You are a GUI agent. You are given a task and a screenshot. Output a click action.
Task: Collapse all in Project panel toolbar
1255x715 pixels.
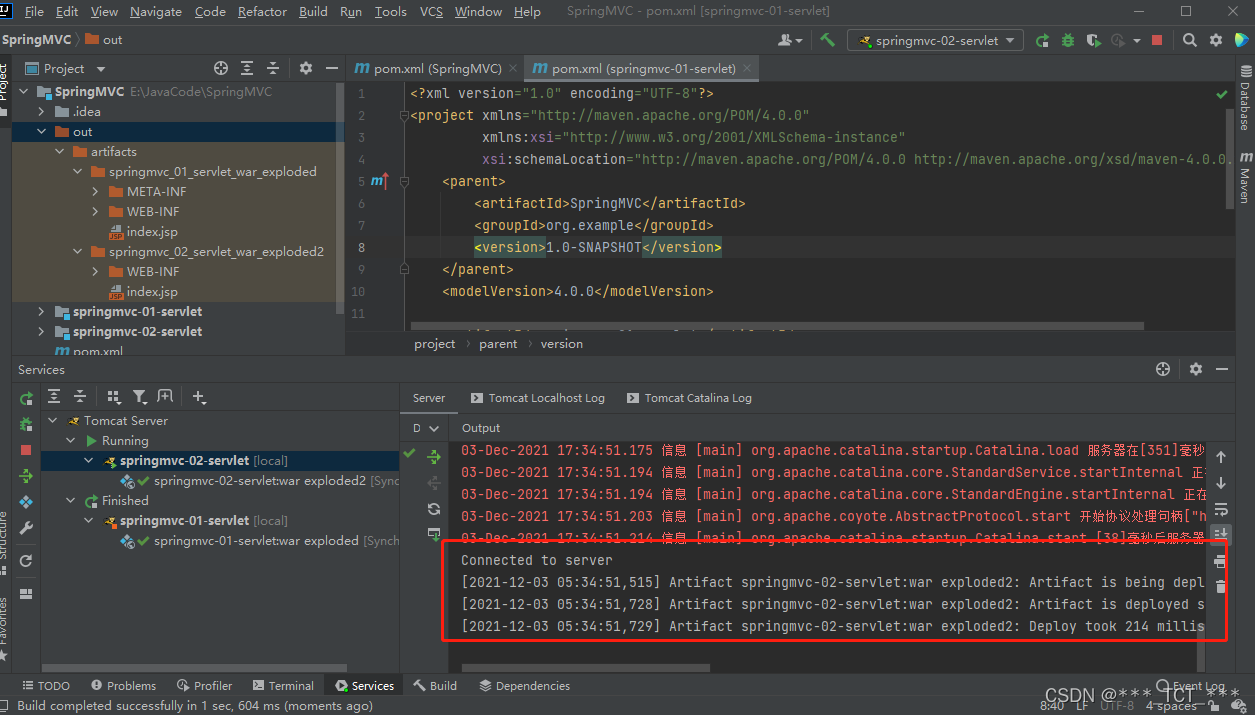tap(274, 68)
